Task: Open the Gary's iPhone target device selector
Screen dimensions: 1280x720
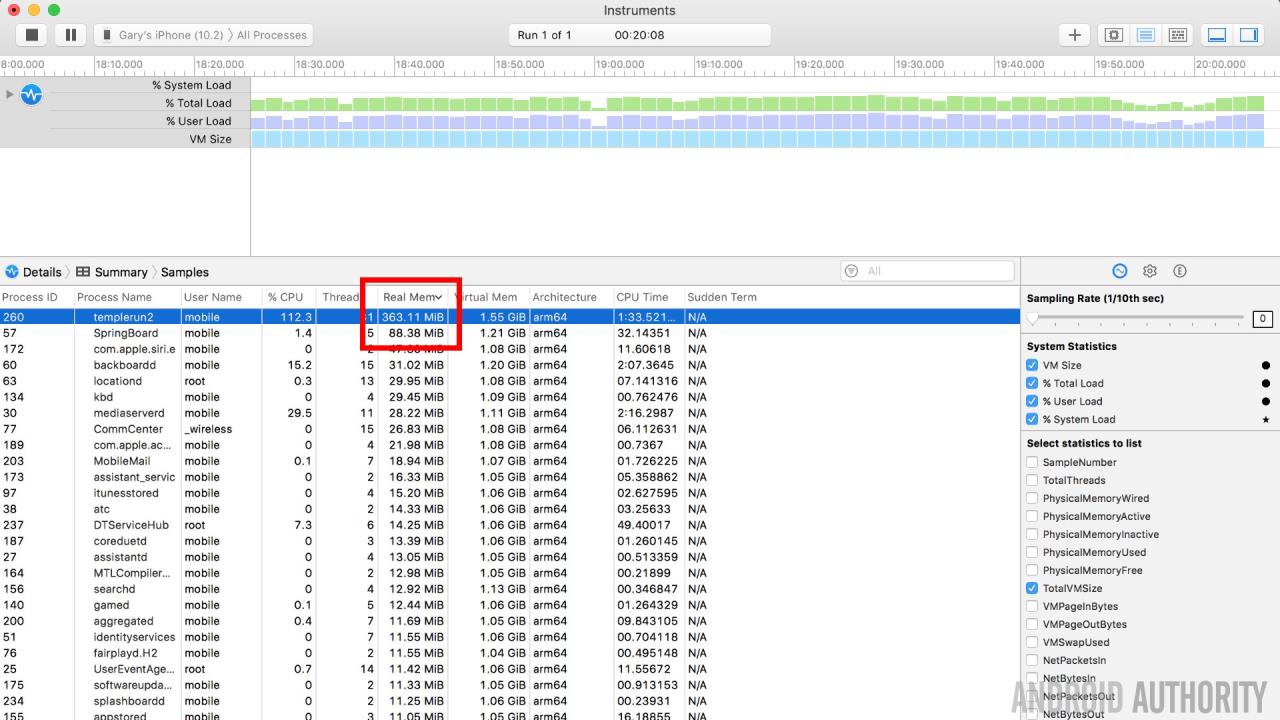Action: [168, 35]
